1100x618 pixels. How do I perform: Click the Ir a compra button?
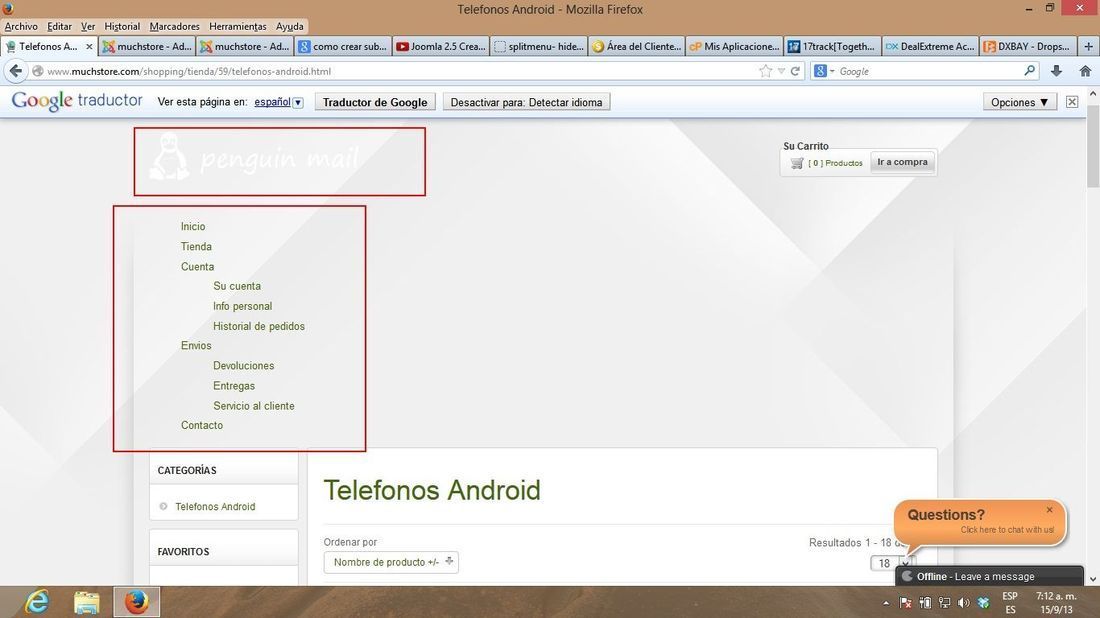[x=902, y=162]
